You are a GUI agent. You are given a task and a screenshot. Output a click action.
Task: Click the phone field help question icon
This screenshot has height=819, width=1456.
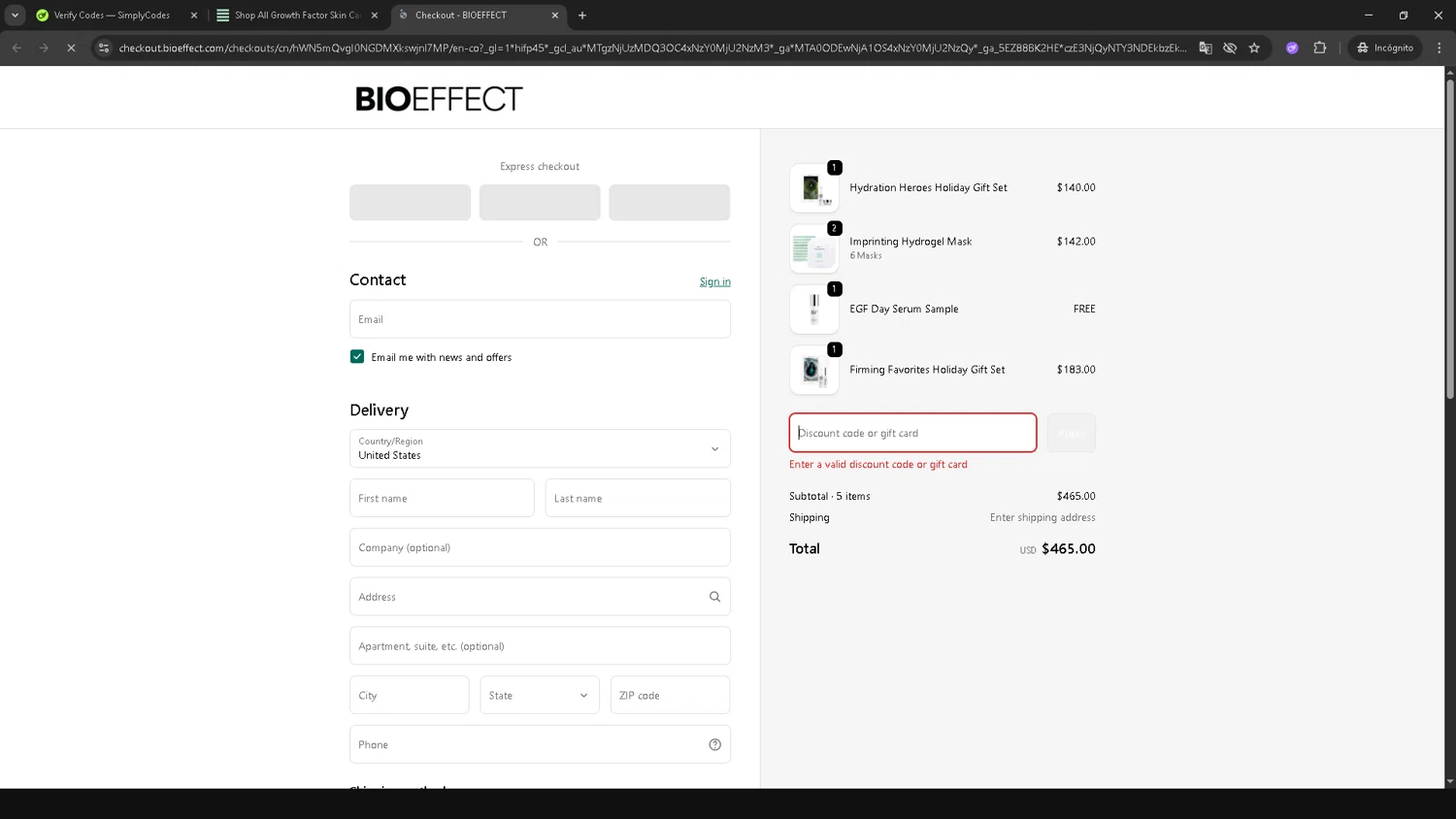714,745
